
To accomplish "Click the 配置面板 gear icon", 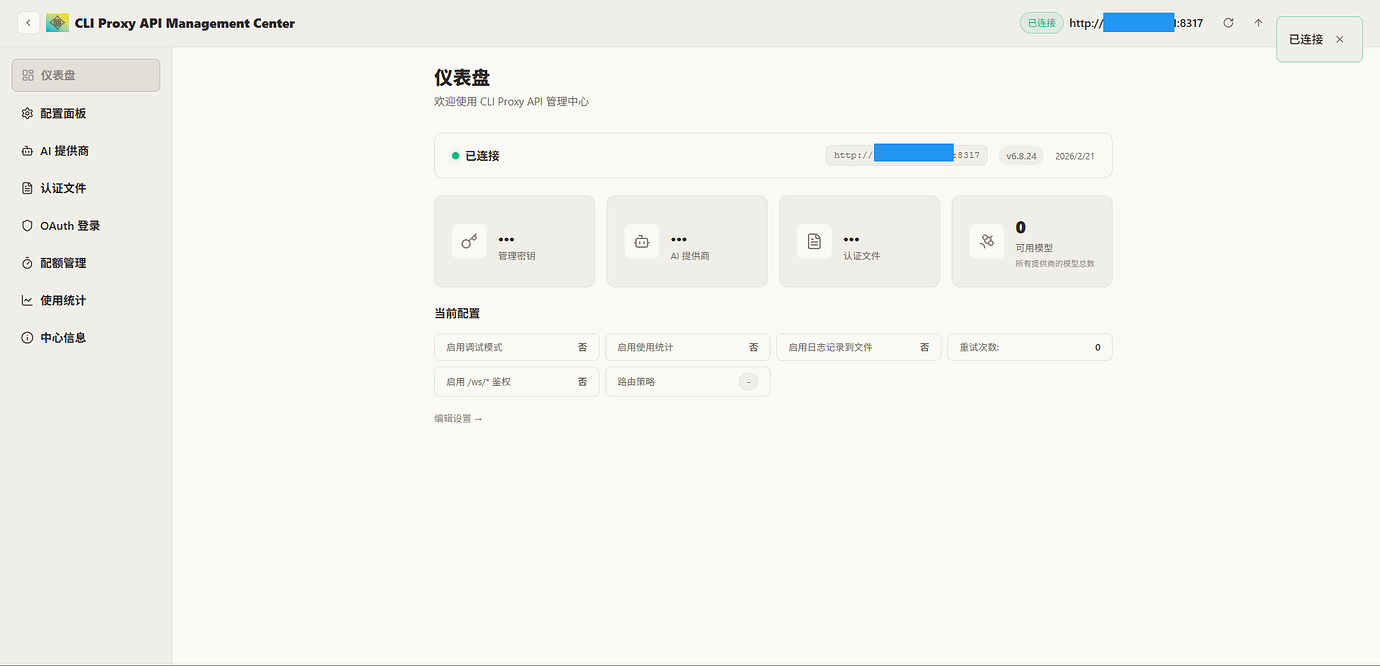I will pyautogui.click(x=28, y=113).
